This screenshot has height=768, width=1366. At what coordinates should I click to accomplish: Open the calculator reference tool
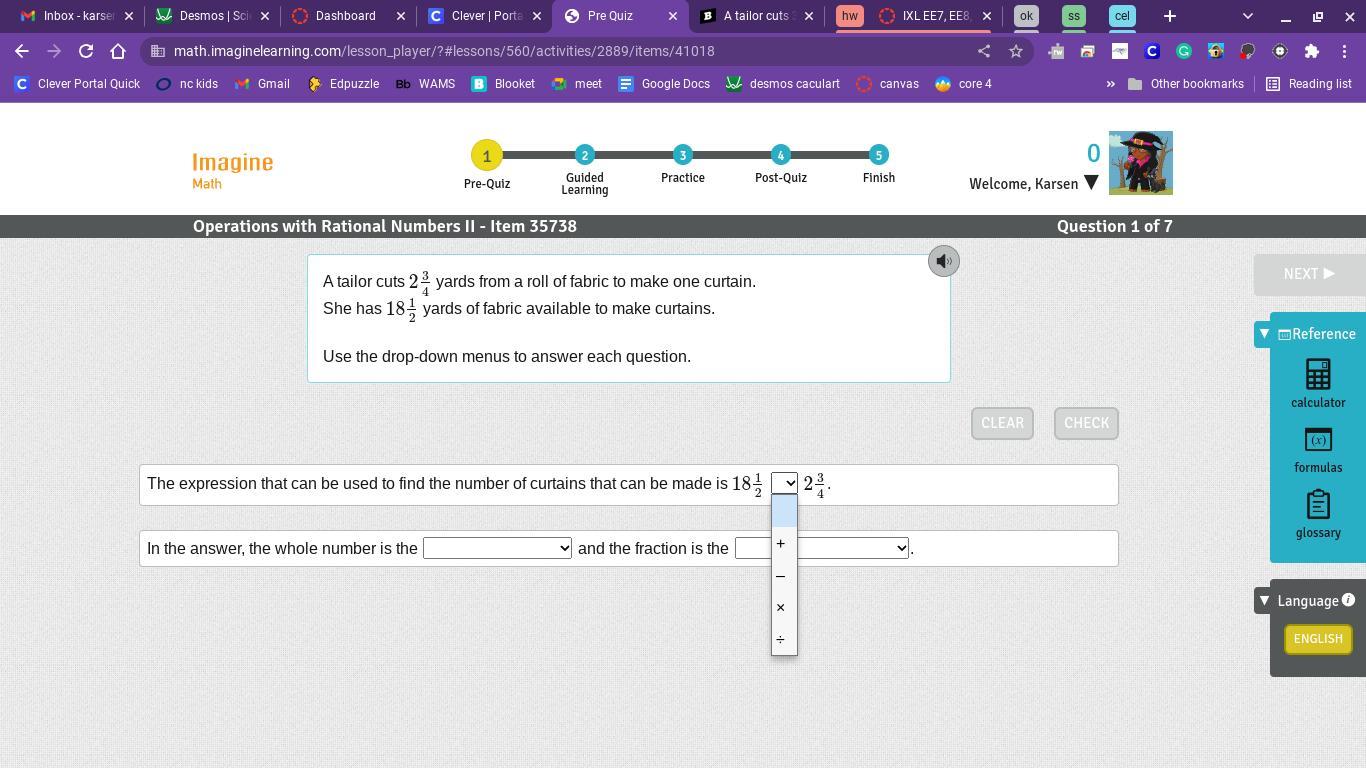[1318, 384]
